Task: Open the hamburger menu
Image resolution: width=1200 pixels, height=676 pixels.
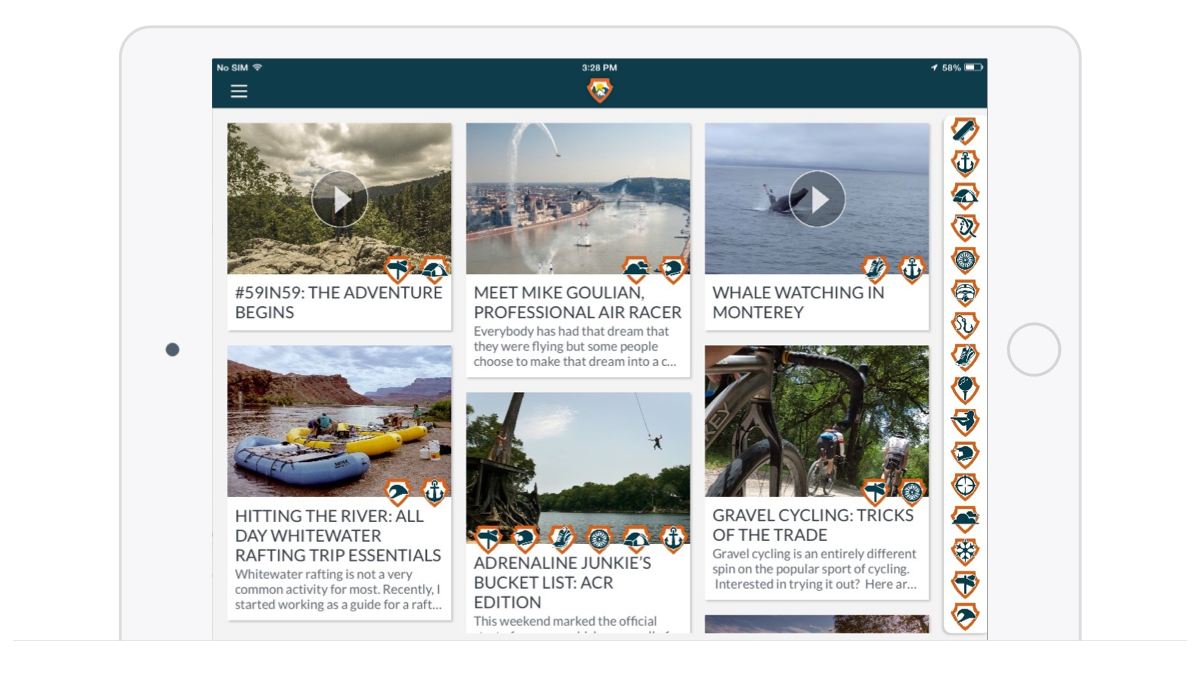Action: click(239, 91)
